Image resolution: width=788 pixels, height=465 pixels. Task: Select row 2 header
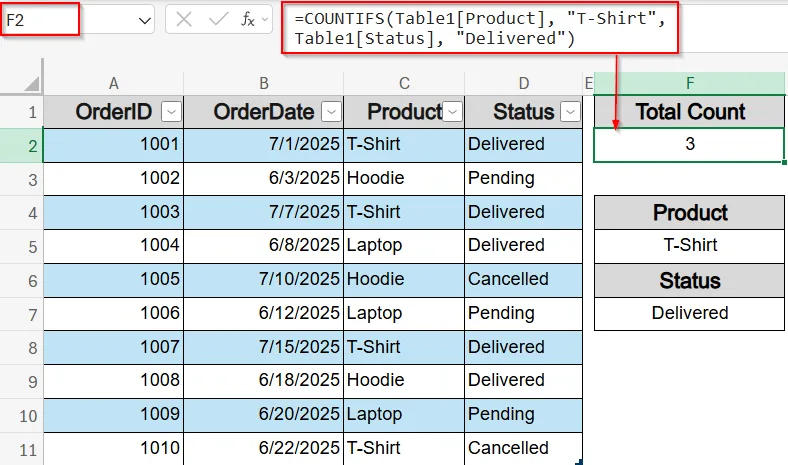coord(22,145)
